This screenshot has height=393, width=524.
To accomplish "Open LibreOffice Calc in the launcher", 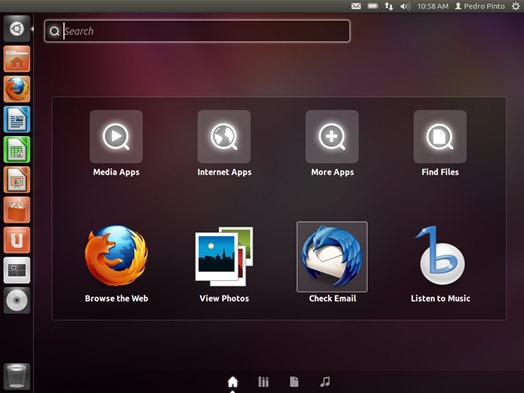I will click(17, 149).
